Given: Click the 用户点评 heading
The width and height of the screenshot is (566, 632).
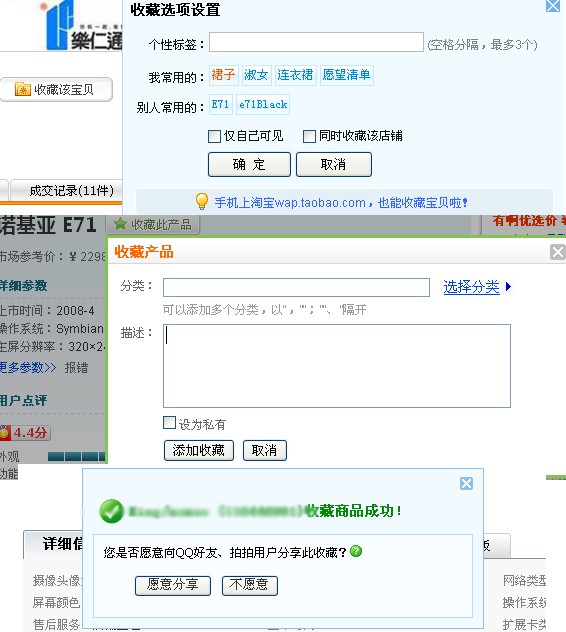Looking at the screenshot, I should [x=23, y=400].
